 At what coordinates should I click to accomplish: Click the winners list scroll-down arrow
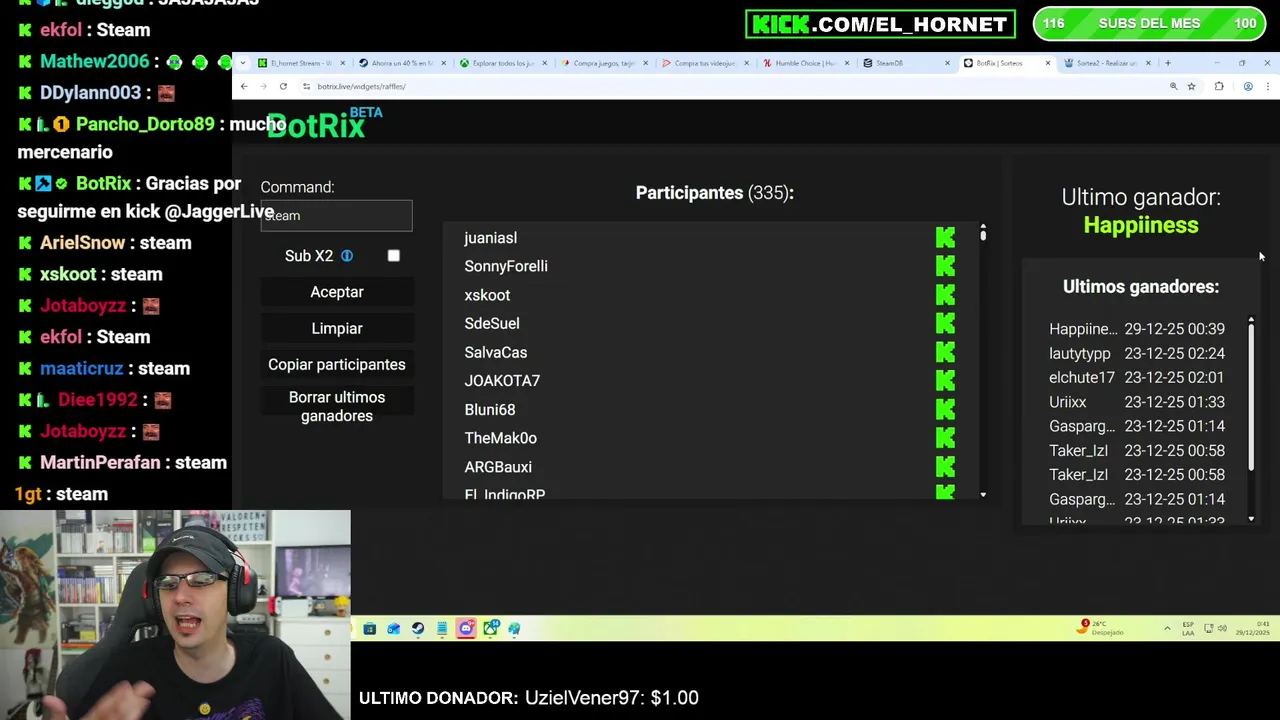(1251, 519)
